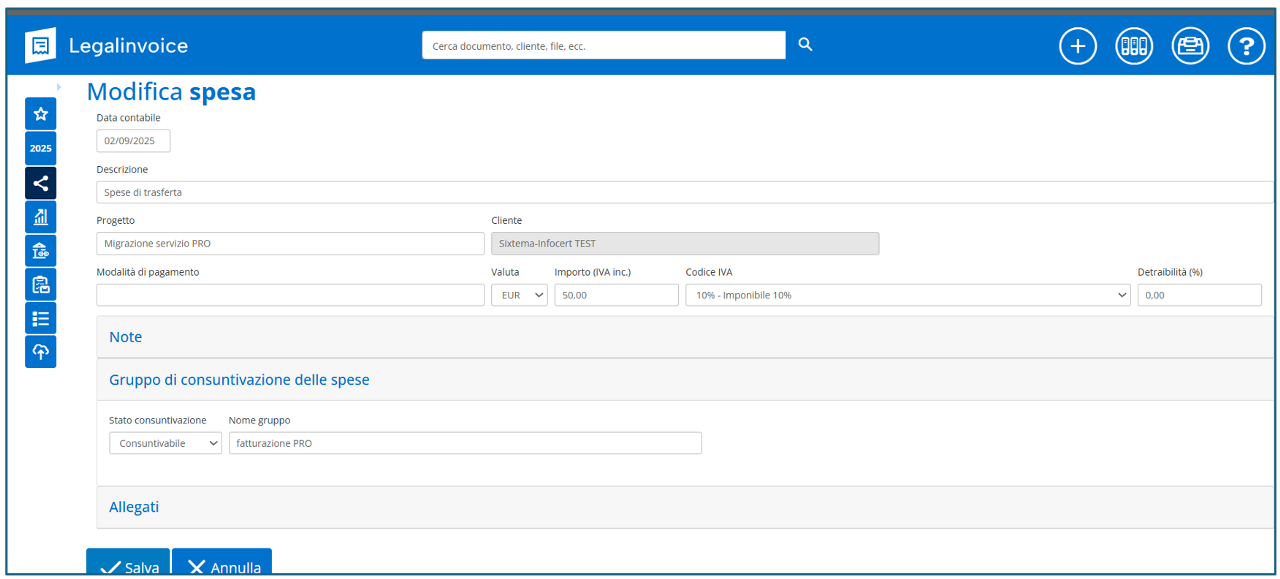Click the Importo (IVA inc.) field

tap(616, 295)
